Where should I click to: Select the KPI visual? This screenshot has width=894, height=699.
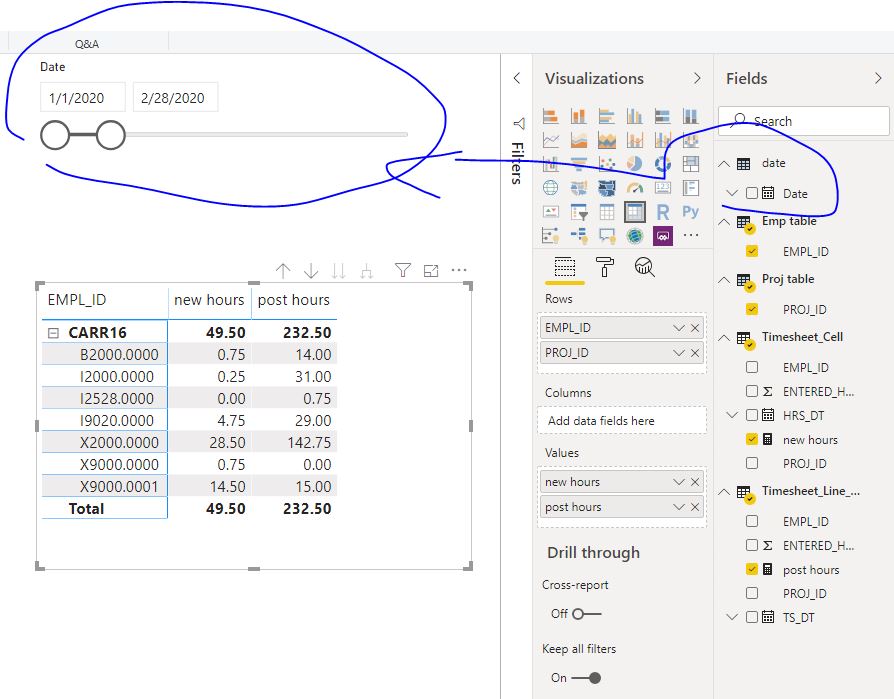coord(550,212)
